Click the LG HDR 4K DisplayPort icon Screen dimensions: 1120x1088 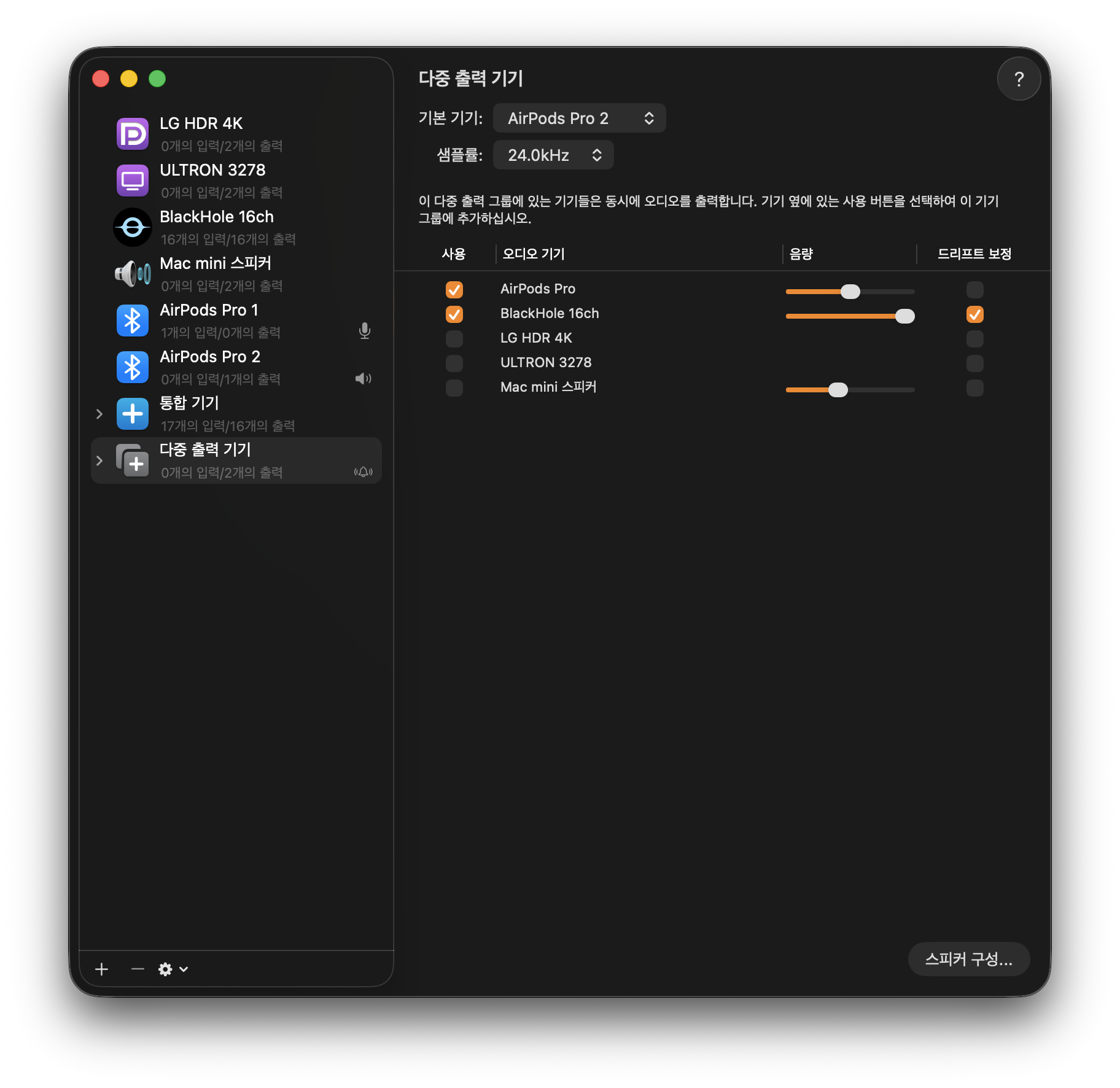click(132, 134)
